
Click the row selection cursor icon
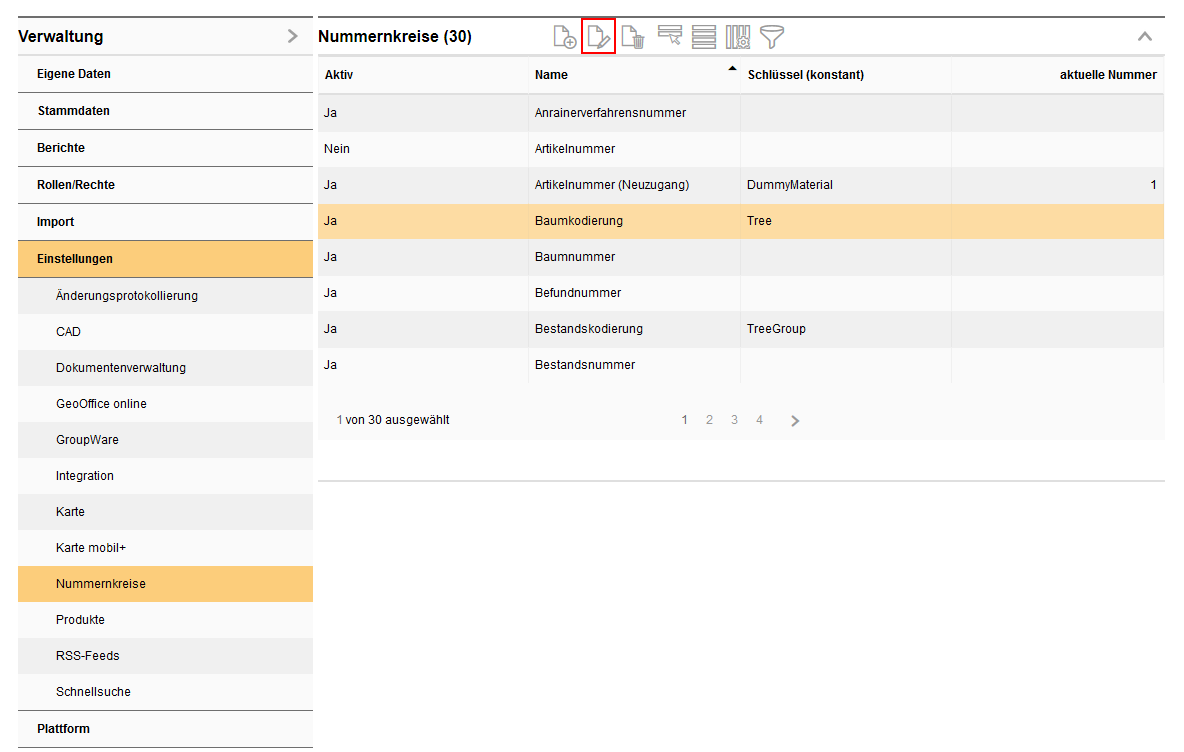coord(669,37)
